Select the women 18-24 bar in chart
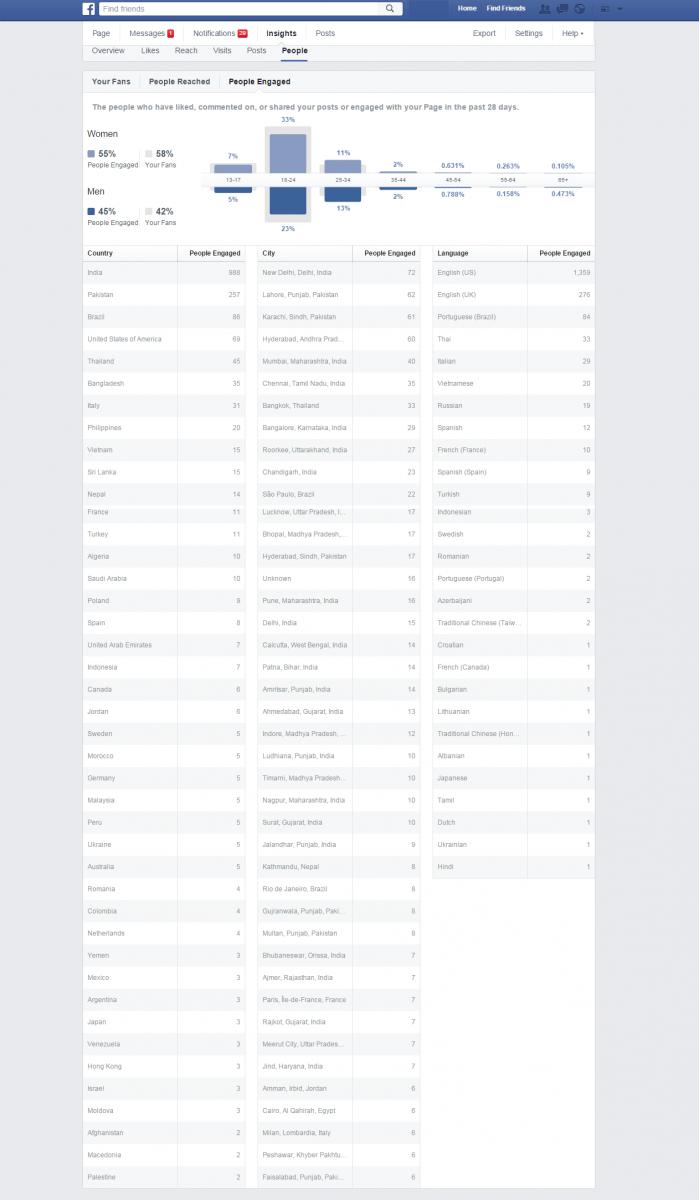 pyautogui.click(x=288, y=154)
